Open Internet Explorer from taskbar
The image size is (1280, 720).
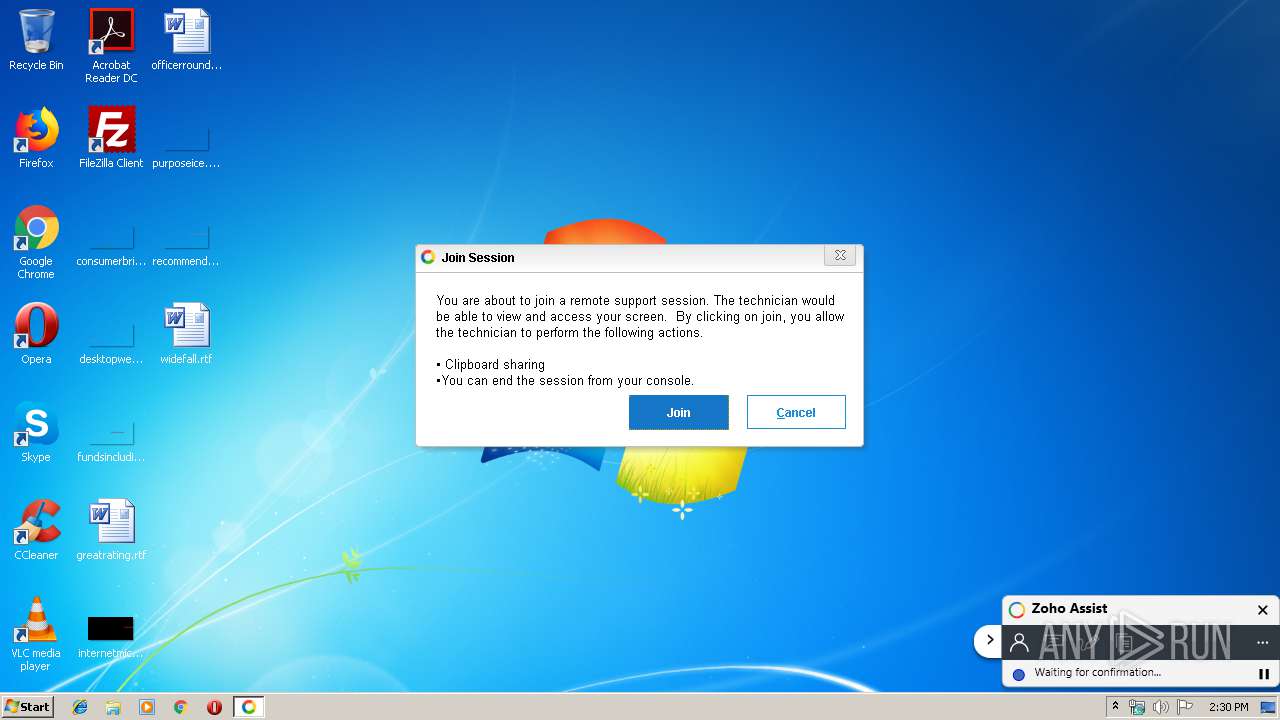80,707
